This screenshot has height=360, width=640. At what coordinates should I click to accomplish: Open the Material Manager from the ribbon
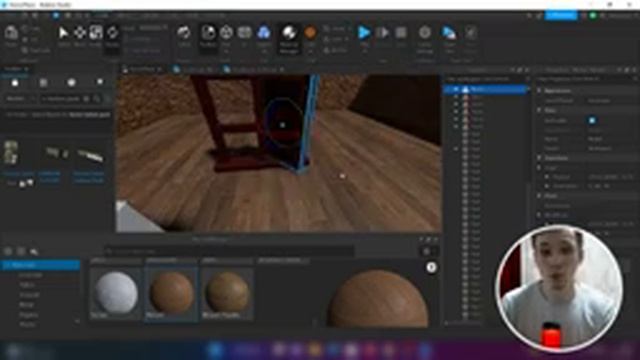(289, 38)
